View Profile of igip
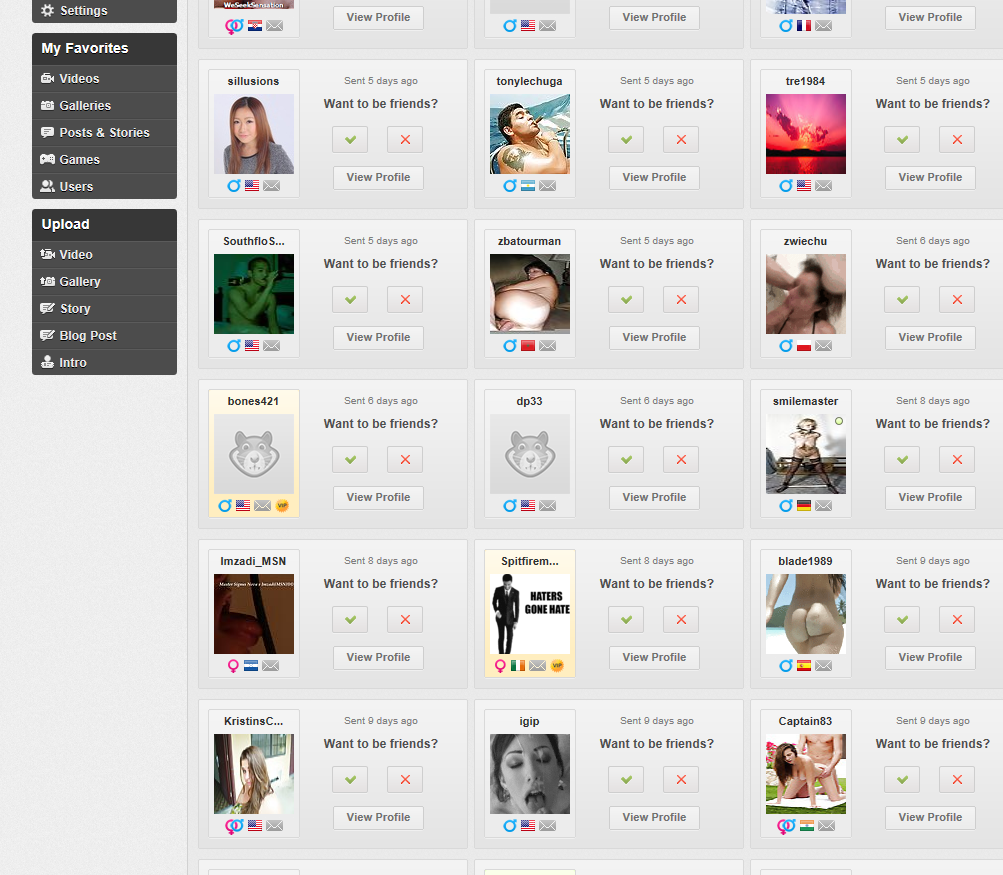 click(654, 817)
